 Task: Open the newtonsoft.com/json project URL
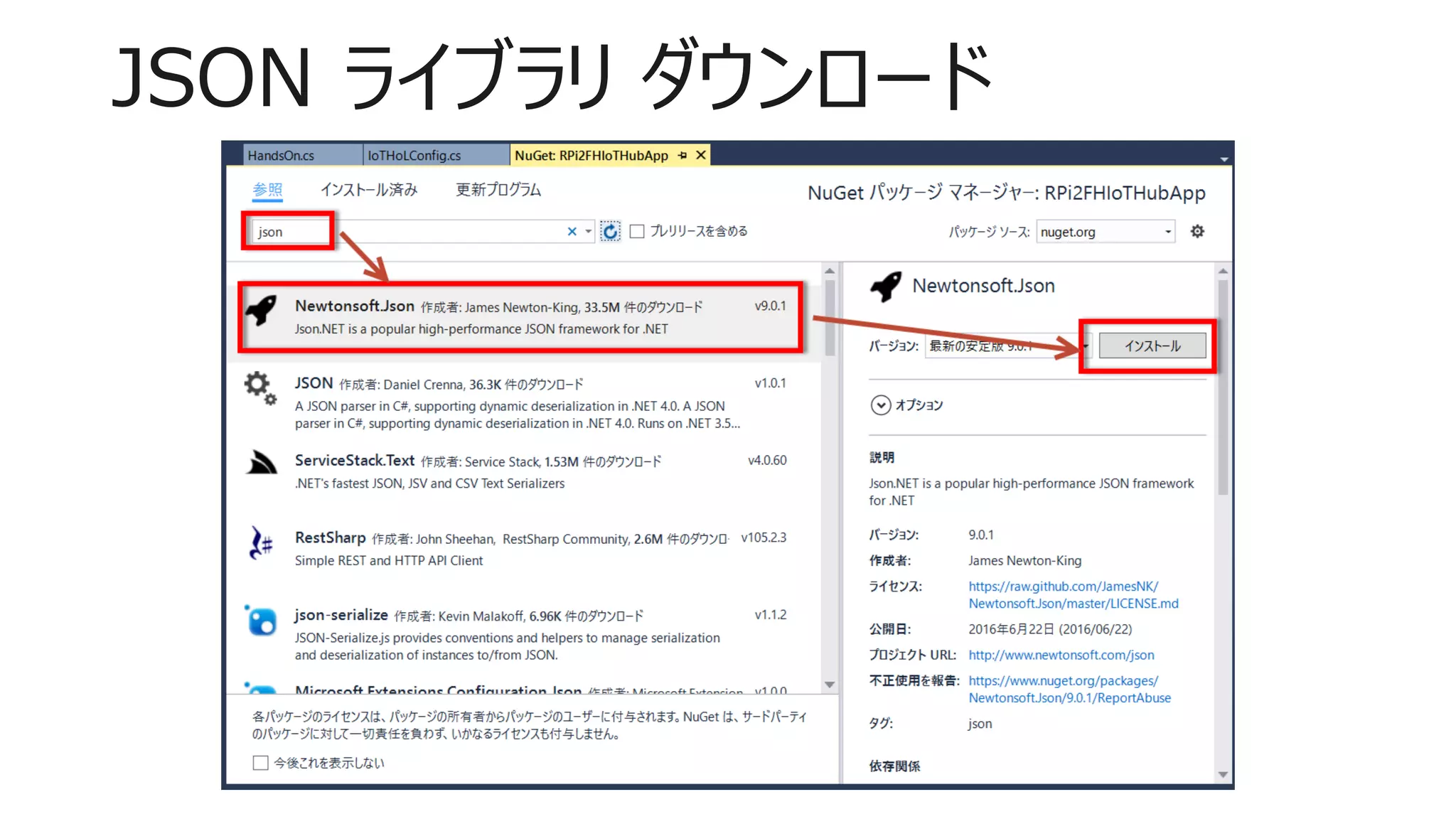pyautogui.click(x=1061, y=655)
